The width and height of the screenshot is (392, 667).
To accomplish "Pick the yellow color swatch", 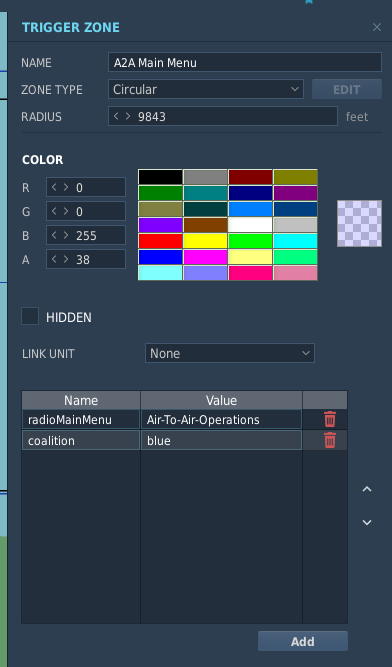I will (x=205, y=241).
